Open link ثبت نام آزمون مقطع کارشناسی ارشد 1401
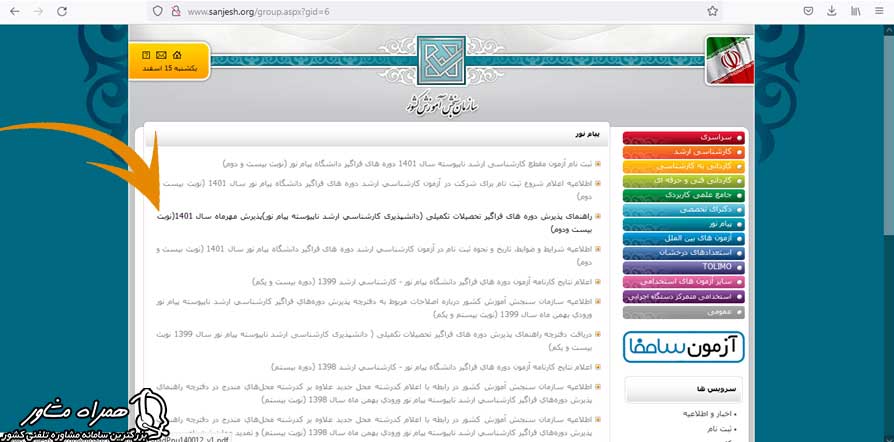 click(407, 164)
